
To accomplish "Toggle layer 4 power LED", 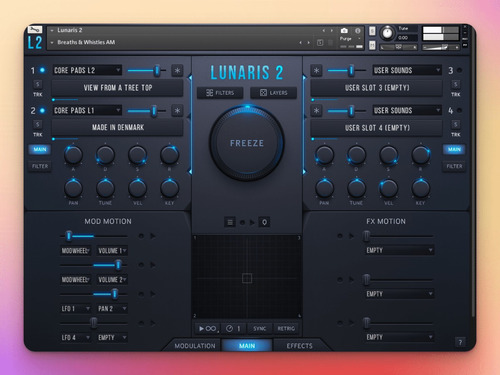I will pyautogui.click(x=459, y=110).
